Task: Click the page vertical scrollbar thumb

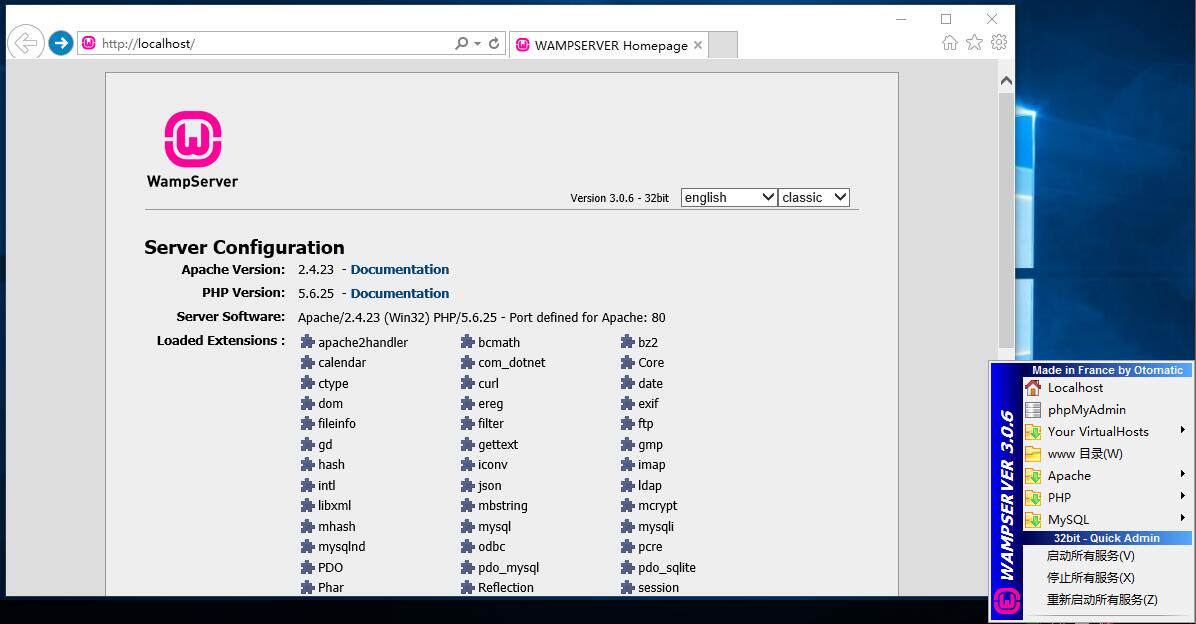Action: 1006,220
